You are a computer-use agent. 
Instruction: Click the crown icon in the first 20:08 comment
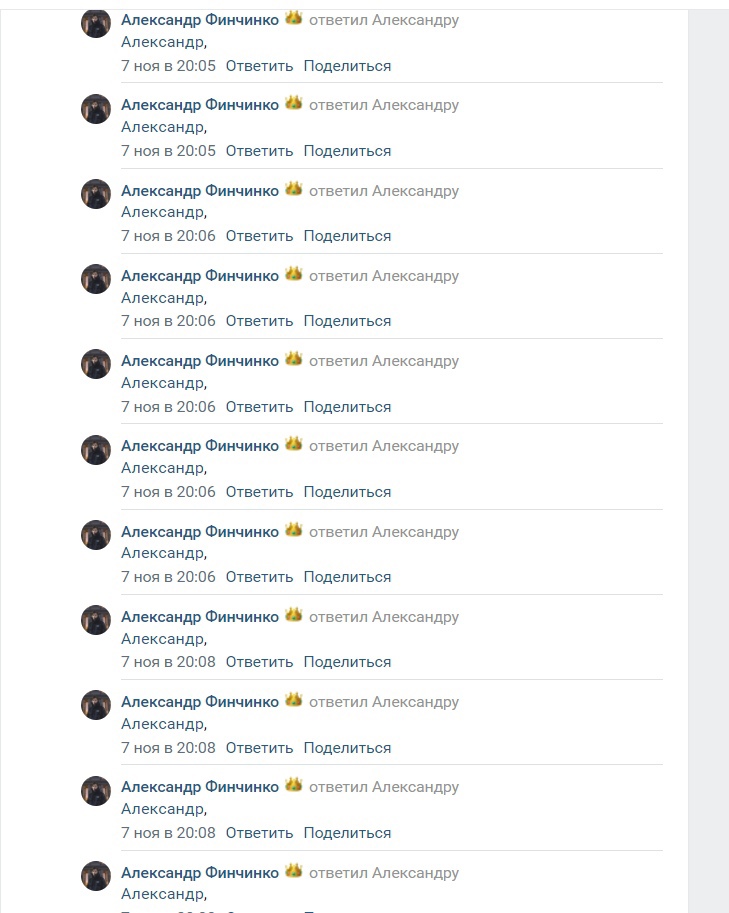click(x=293, y=615)
